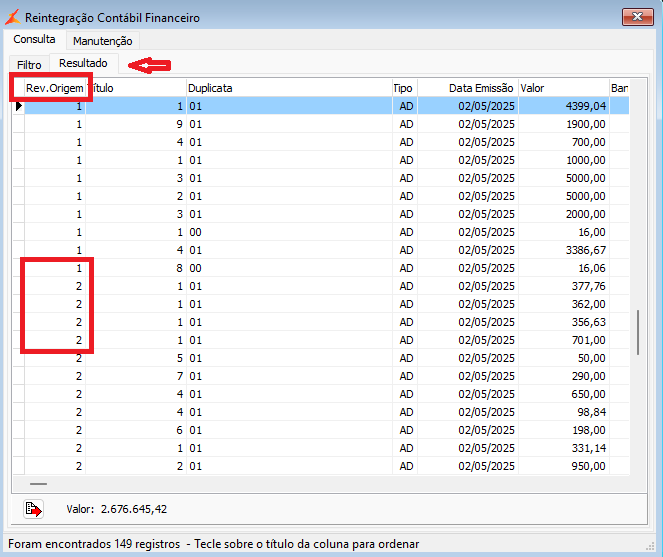Click the total Valor 2.676.645,42 text
The image size is (663, 557).
(x=117, y=509)
